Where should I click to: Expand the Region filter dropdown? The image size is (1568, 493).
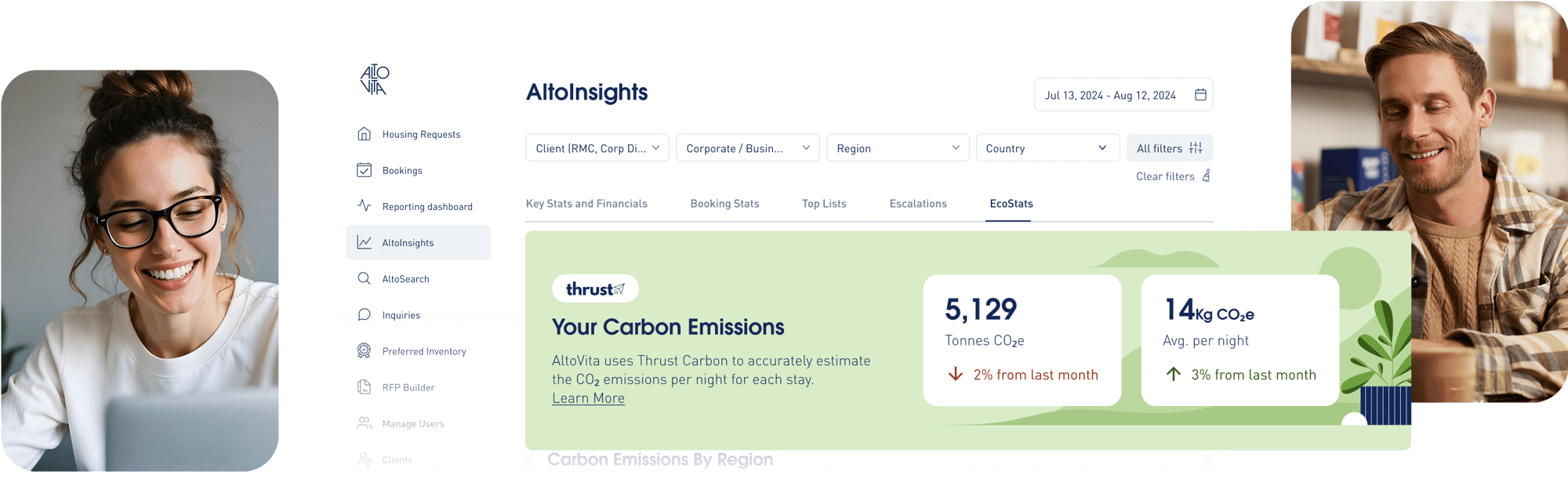click(x=898, y=148)
